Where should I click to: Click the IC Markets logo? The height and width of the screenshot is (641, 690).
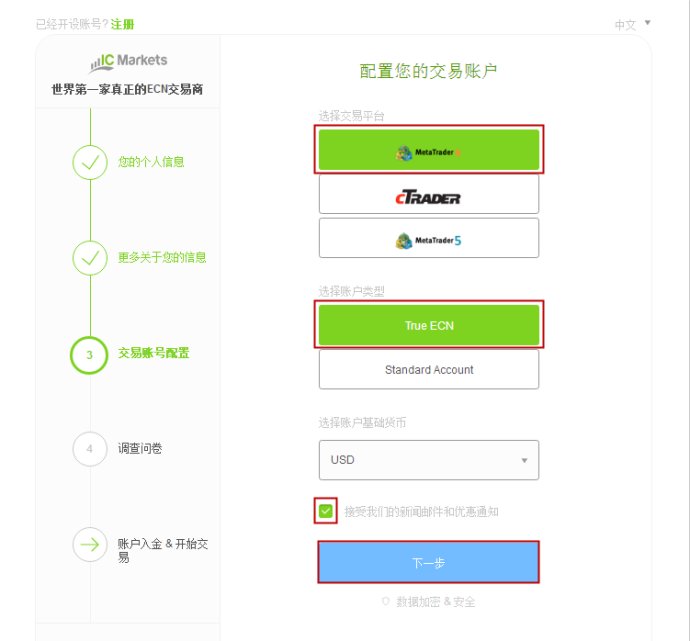coord(128,62)
